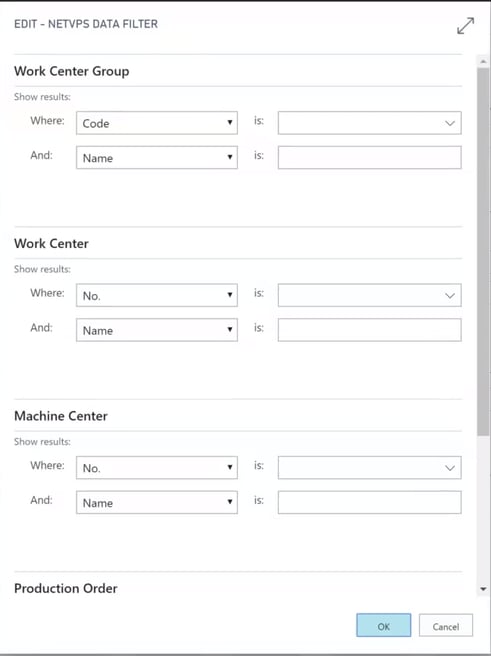Click the Work Center Group Name value input
Viewport: 491px width, 656px height.
tap(370, 158)
